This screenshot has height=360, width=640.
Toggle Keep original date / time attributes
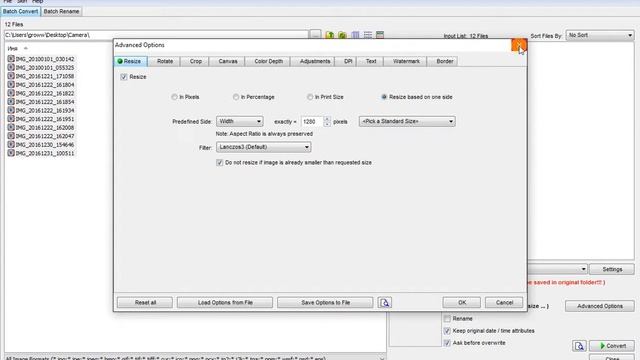click(x=447, y=331)
